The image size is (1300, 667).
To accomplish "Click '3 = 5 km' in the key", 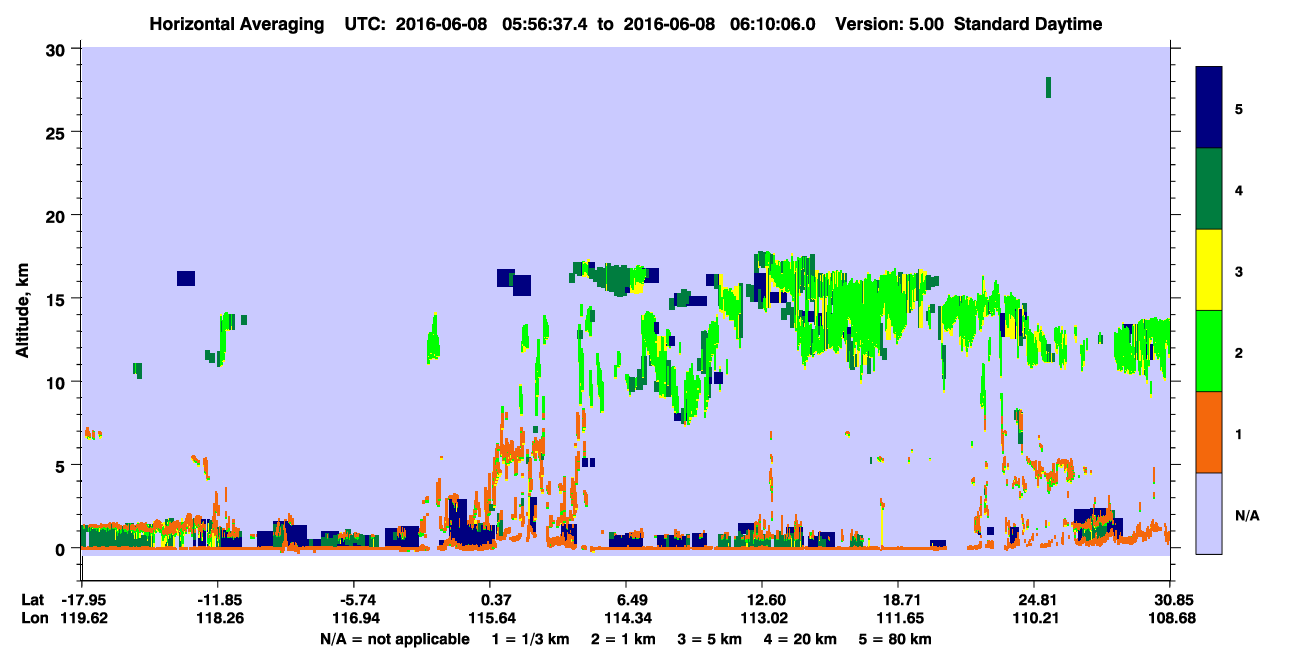I will coord(709,639).
